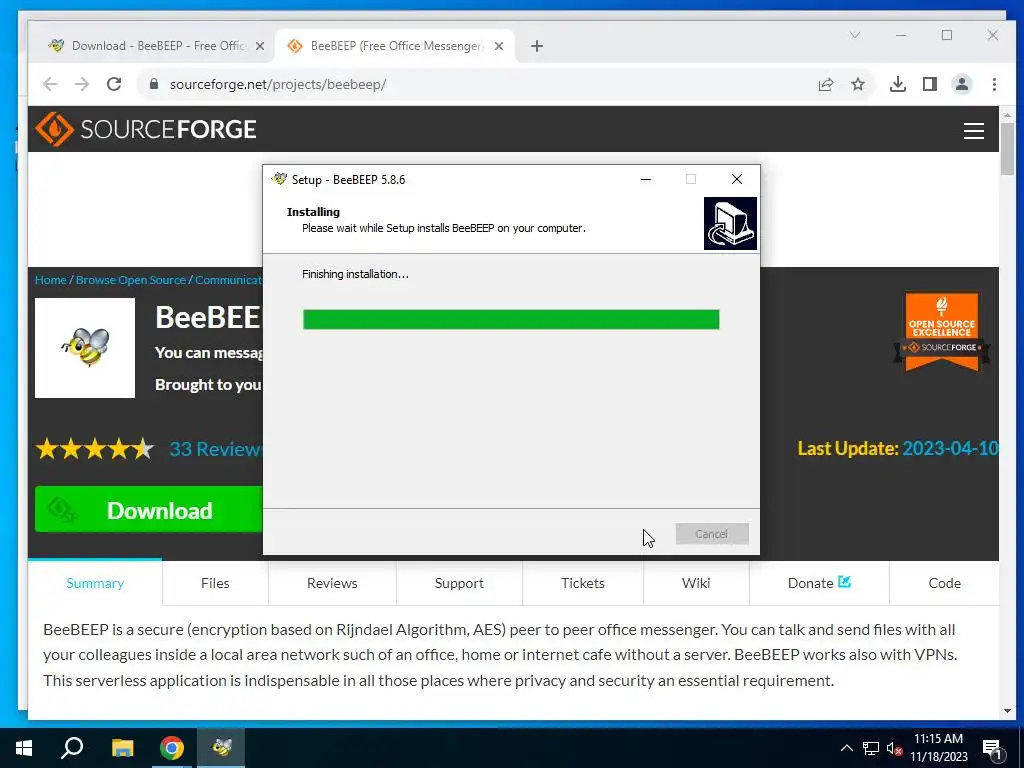Click the Donate external link icon
1024x768 pixels.
coord(844,581)
